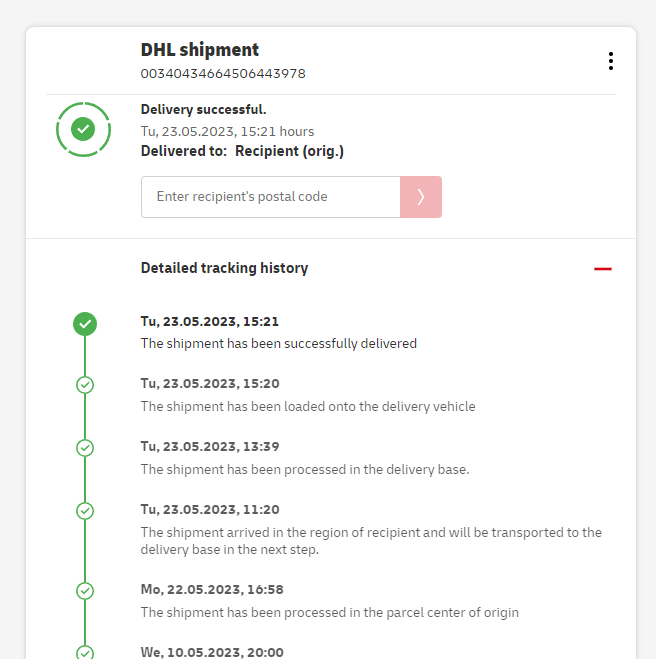Open the three-dot shipment options menu

click(610, 61)
